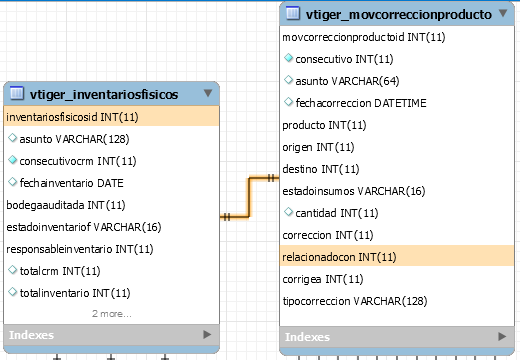Screen dimensions: 520x360
Task: Show the "2 more..." hidden columns
Action: [112, 314]
